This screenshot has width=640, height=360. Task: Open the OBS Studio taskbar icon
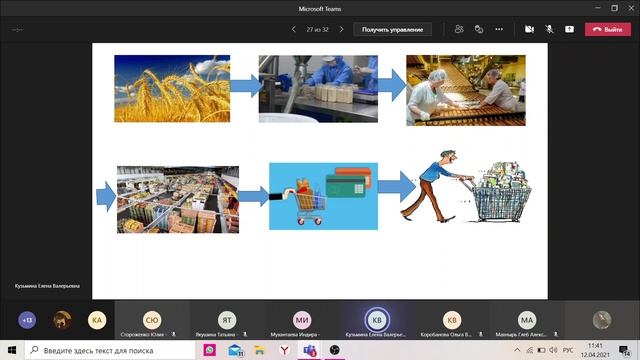(334, 350)
